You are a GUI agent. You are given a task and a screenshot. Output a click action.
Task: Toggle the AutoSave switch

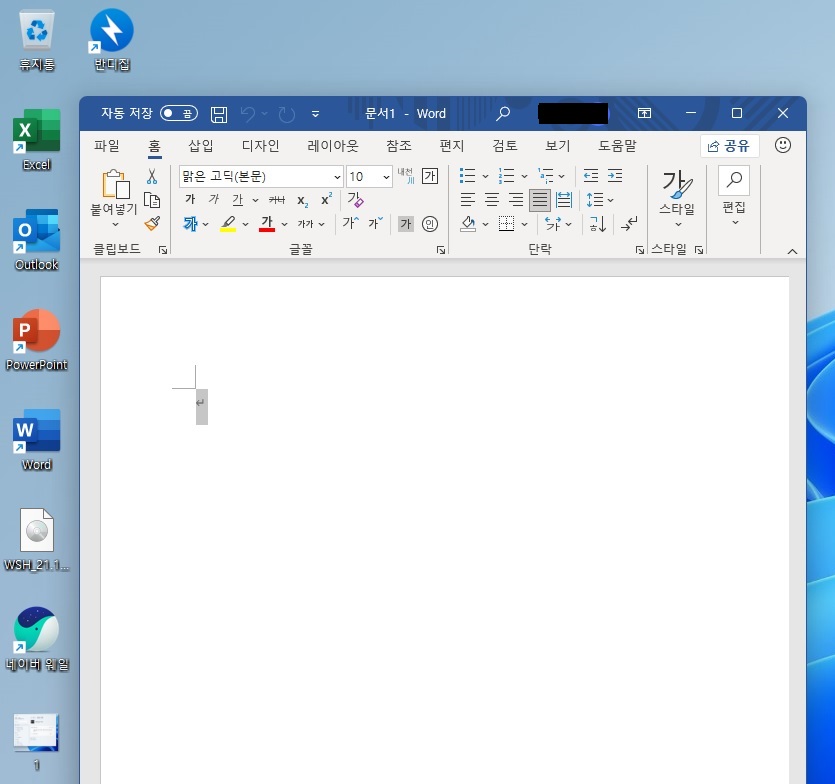(178, 113)
